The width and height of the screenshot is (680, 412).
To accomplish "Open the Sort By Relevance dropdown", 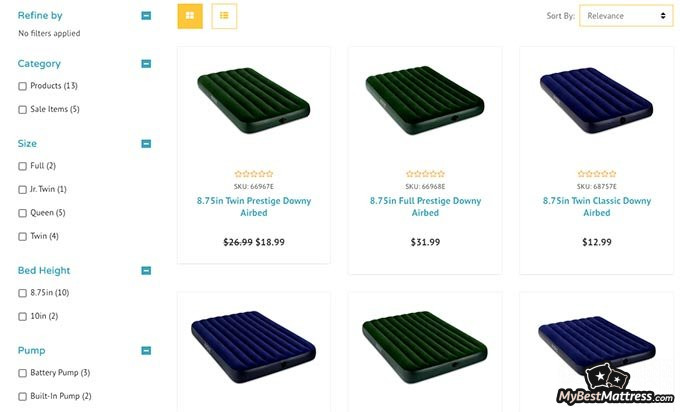I will pyautogui.click(x=626, y=16).
